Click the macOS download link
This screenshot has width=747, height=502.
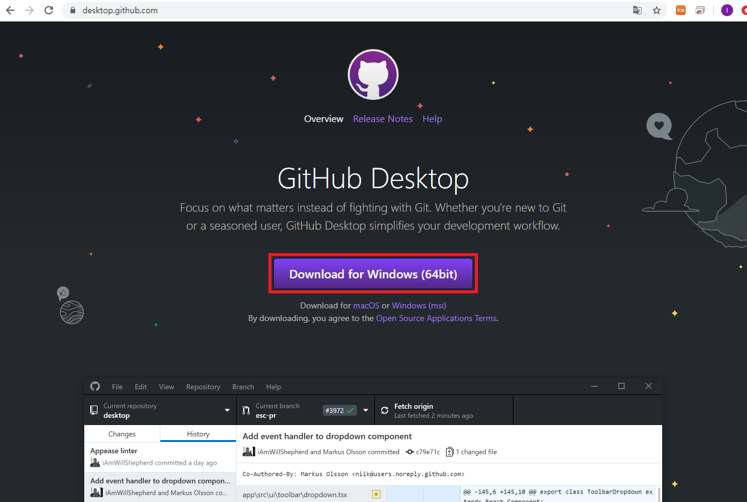coord(366,305)
